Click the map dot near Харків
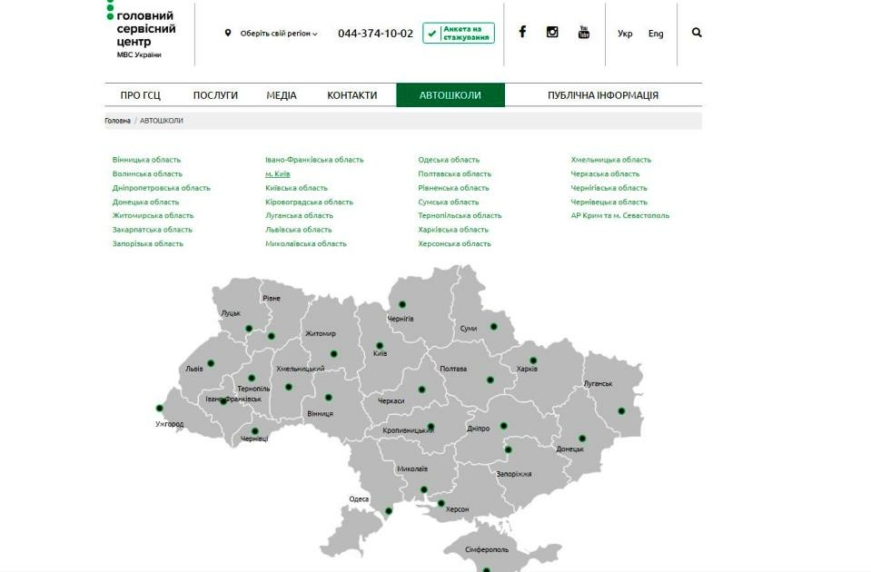The width and height of the screenshot is (871, 572). point(533,361)
